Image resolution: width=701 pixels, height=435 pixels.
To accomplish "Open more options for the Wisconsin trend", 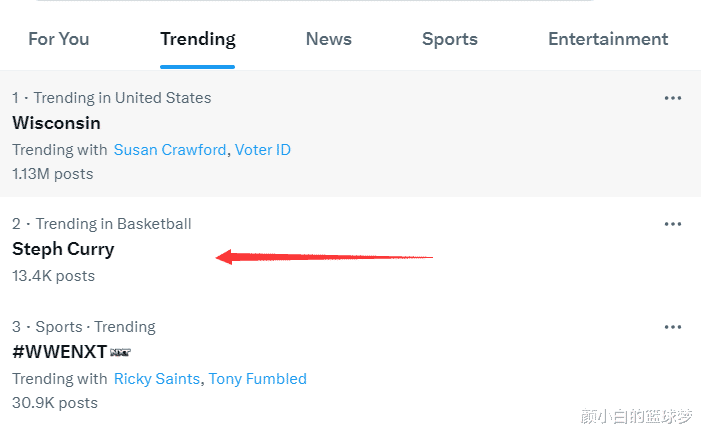I will [x=673, y=98].
